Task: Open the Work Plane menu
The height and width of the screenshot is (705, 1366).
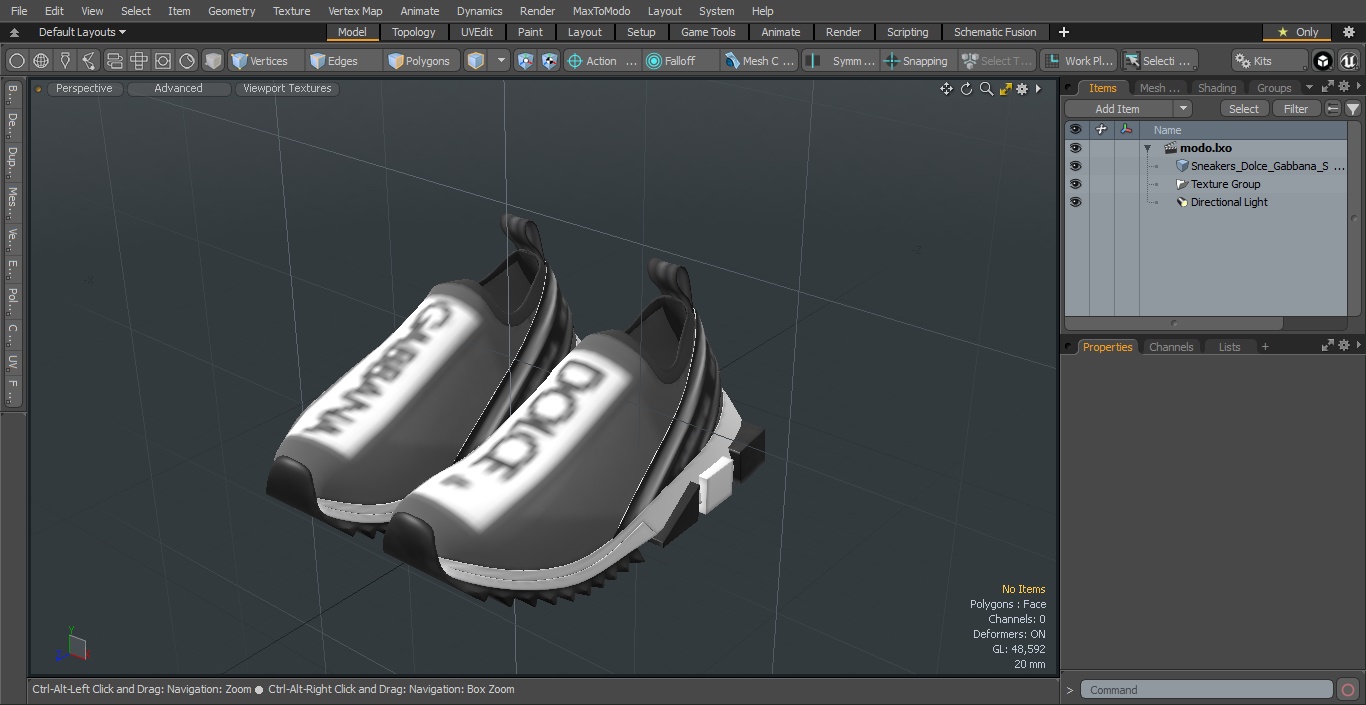Action: point(1078,61)
